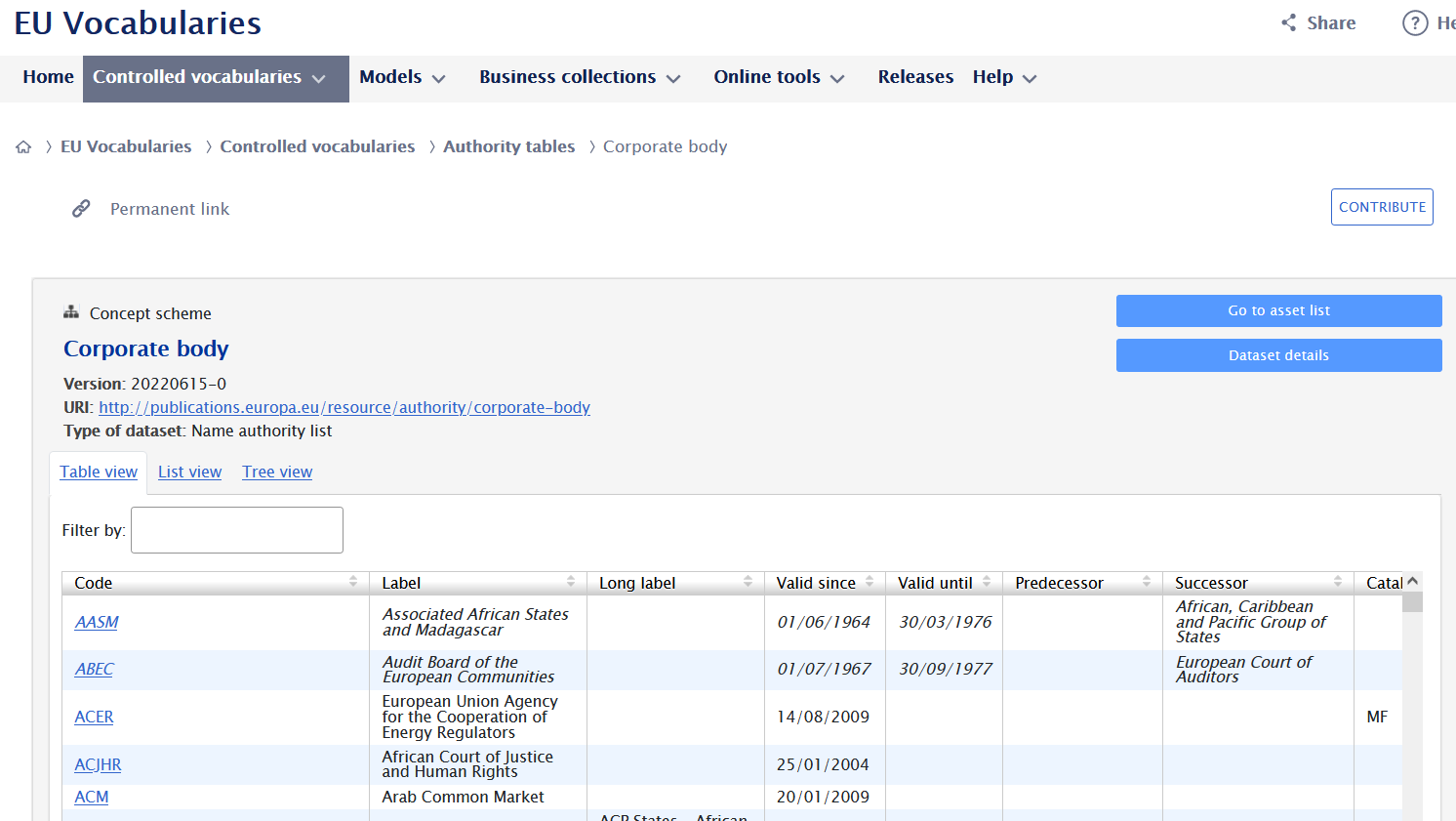Click the 01/06/1964 valid since cell
1456x821 pixels.
824,622
